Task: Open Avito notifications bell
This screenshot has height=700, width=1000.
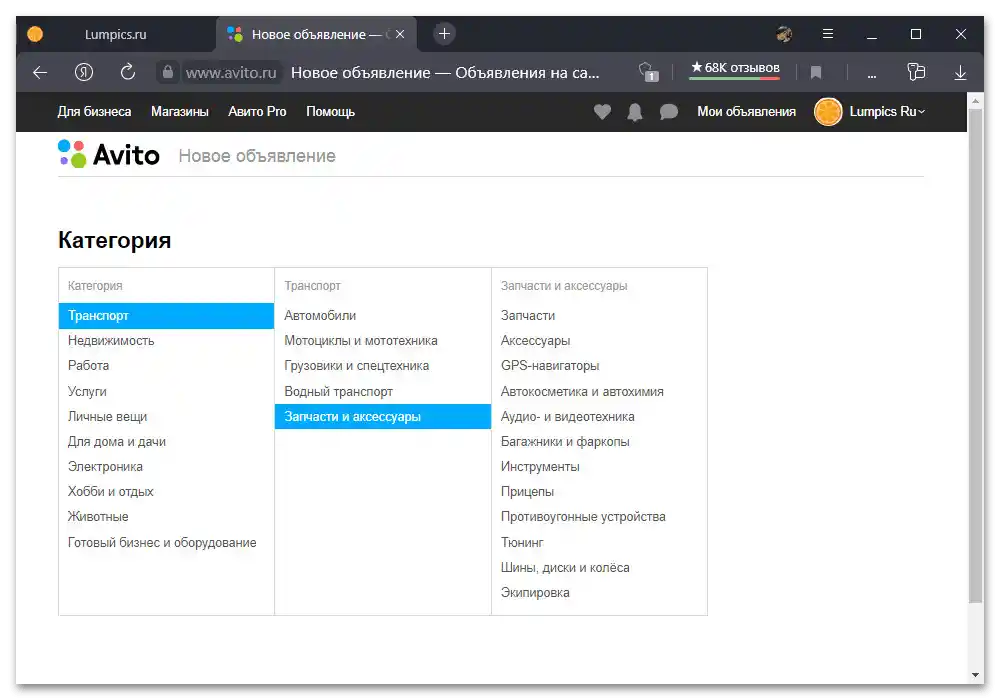Action: tap(635, 112)
